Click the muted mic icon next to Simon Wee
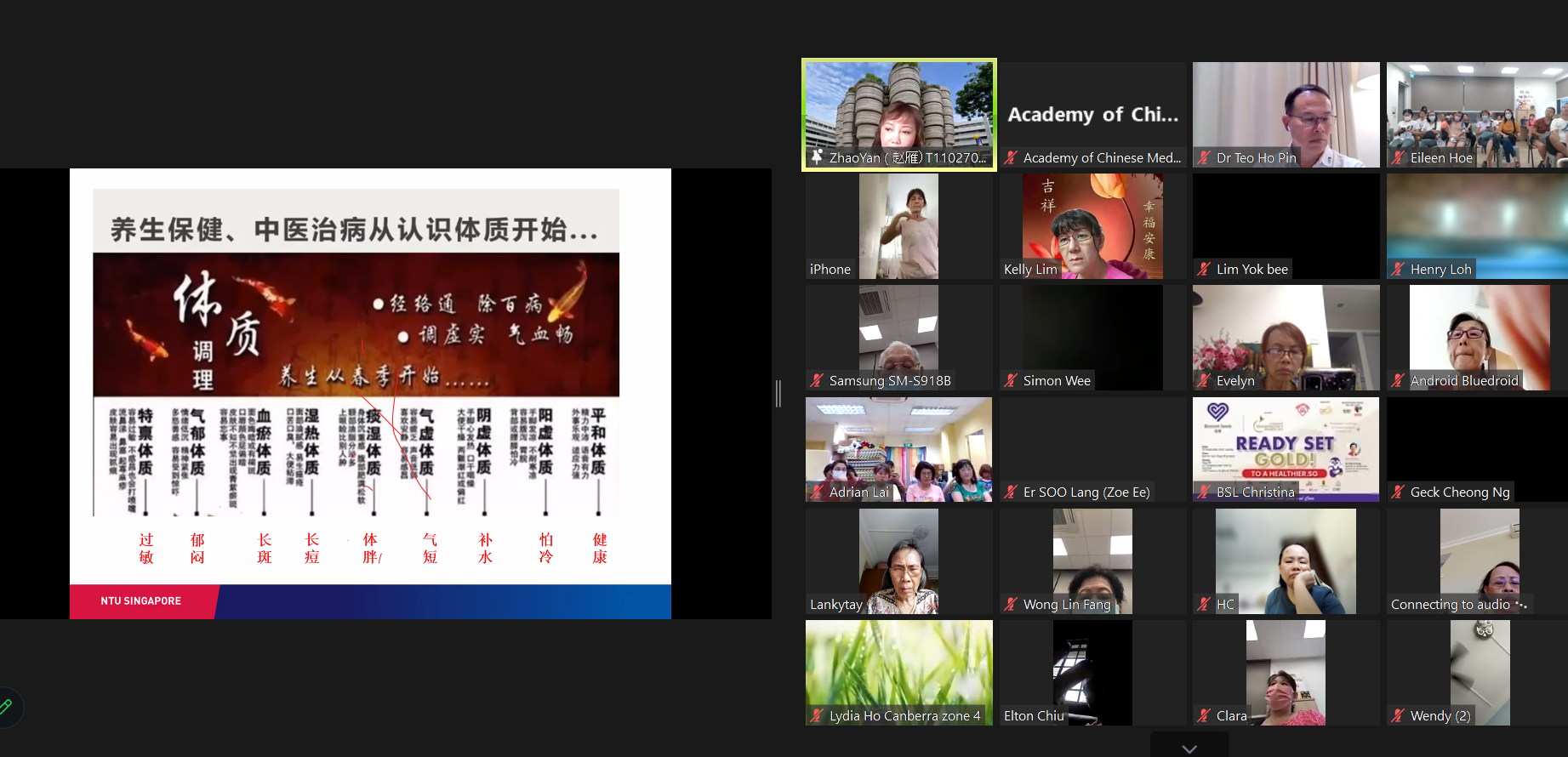The width and height of the screenshot is (1568, 757). point(1011,381)
